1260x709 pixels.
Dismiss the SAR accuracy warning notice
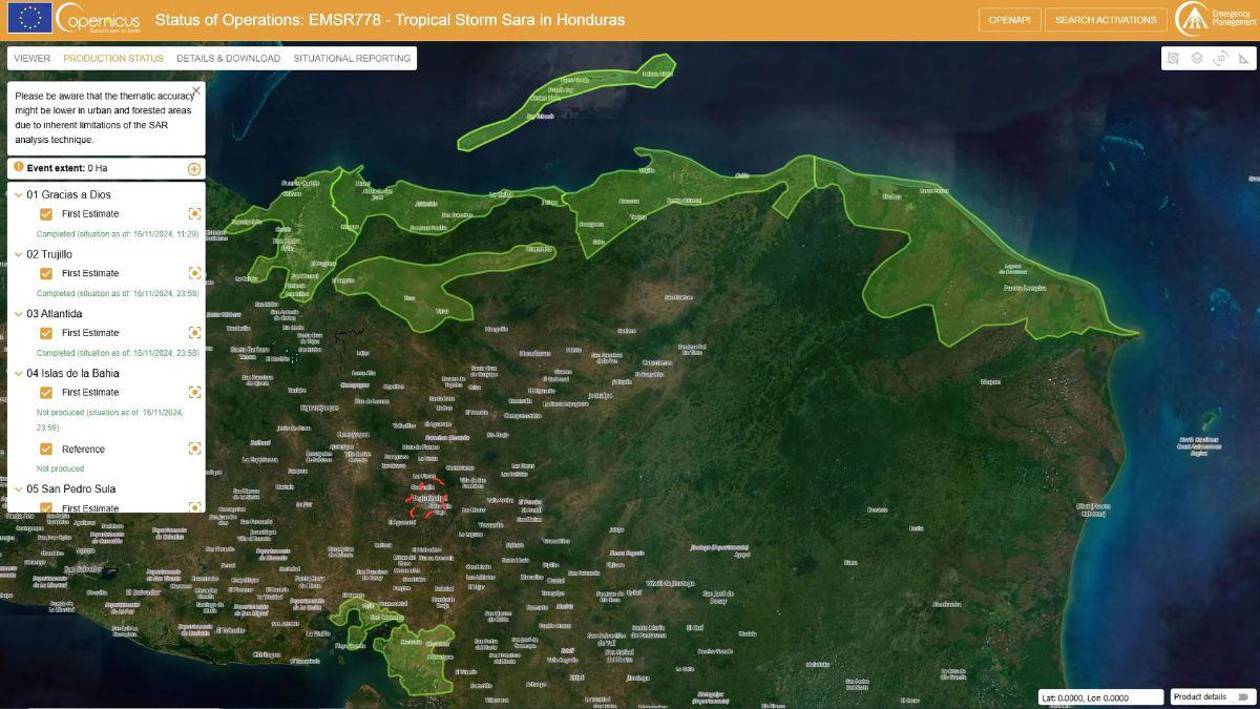tap(196, 89)
